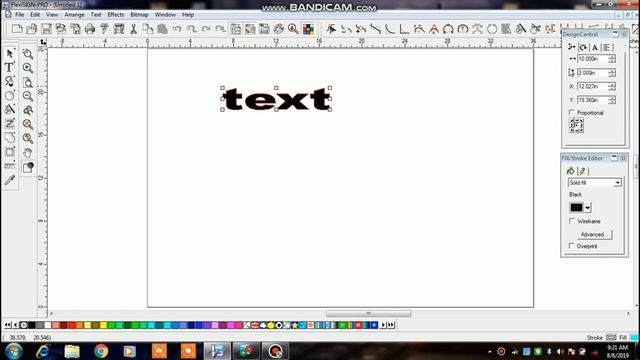This screenshot has height=360, width=640.
Task: Select the Eyedropper tool
Action: click(10, 180)
